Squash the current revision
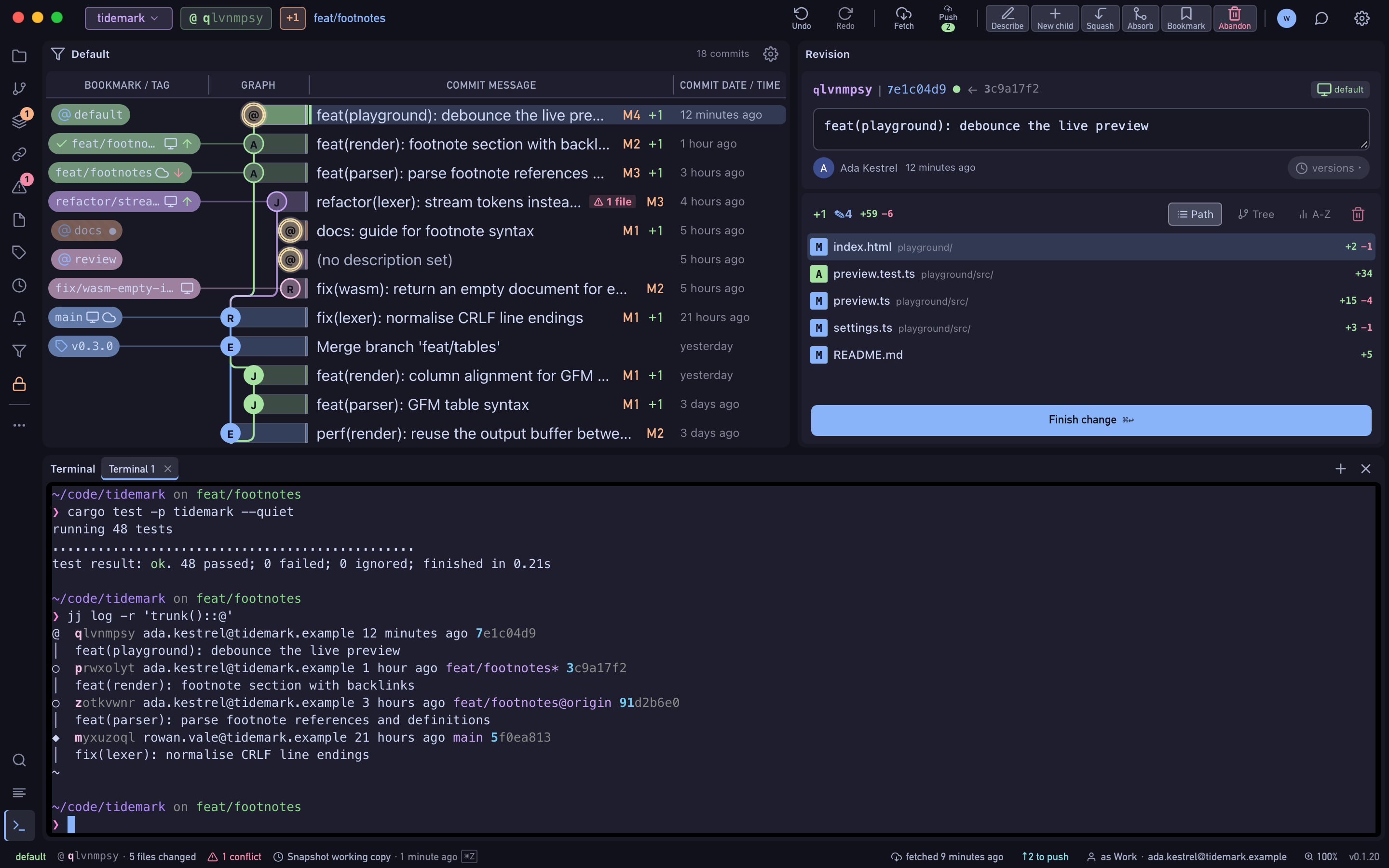The height and width of the screenshot is (868, 1389). point(1100,18)
